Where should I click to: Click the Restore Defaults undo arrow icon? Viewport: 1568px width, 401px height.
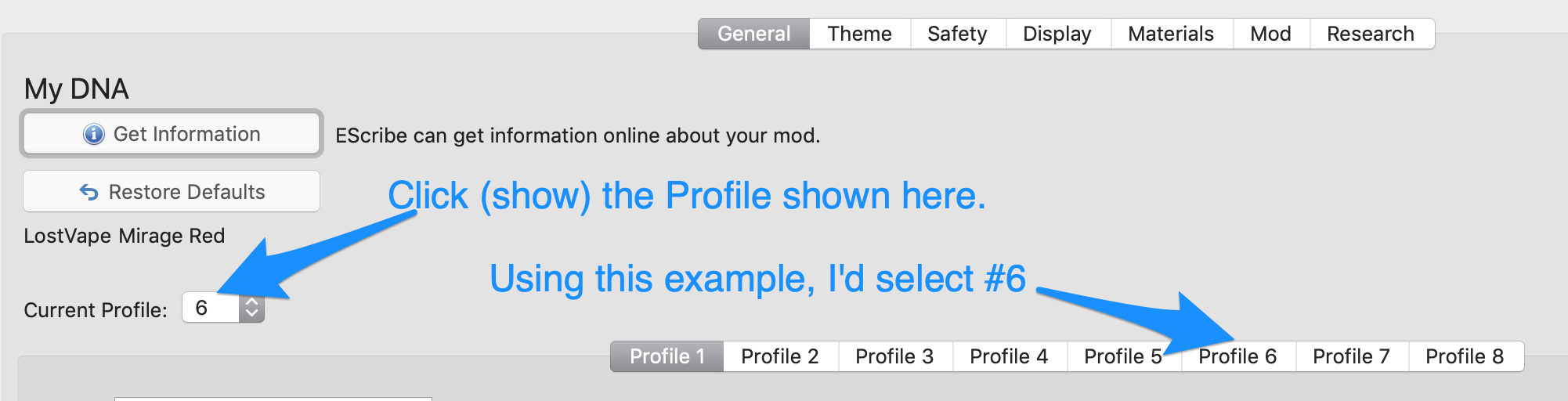[89, 192]
